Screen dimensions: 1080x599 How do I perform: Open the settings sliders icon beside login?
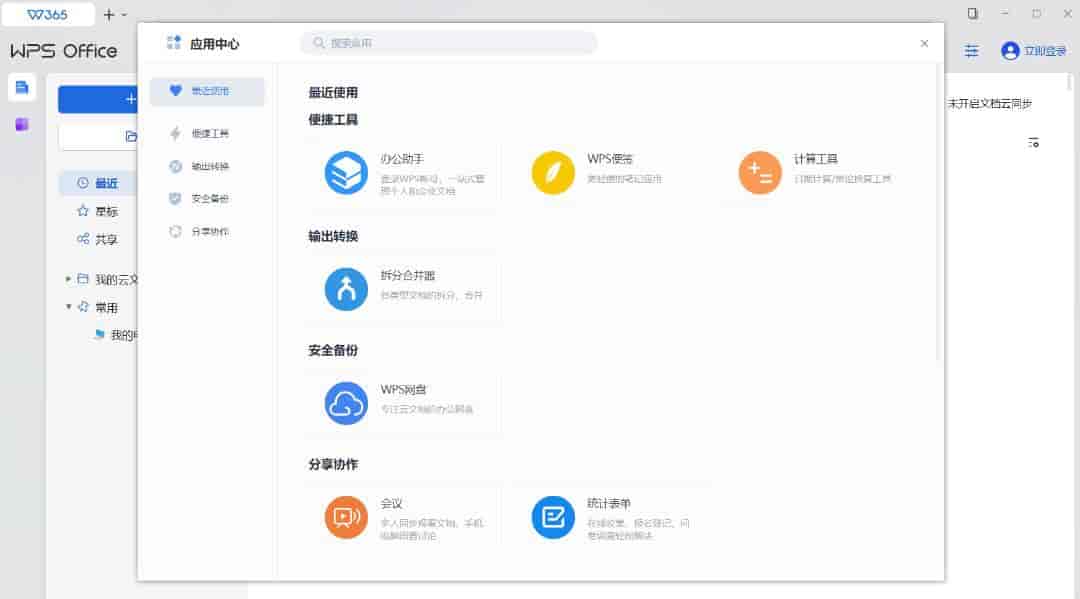coord(971,51)
